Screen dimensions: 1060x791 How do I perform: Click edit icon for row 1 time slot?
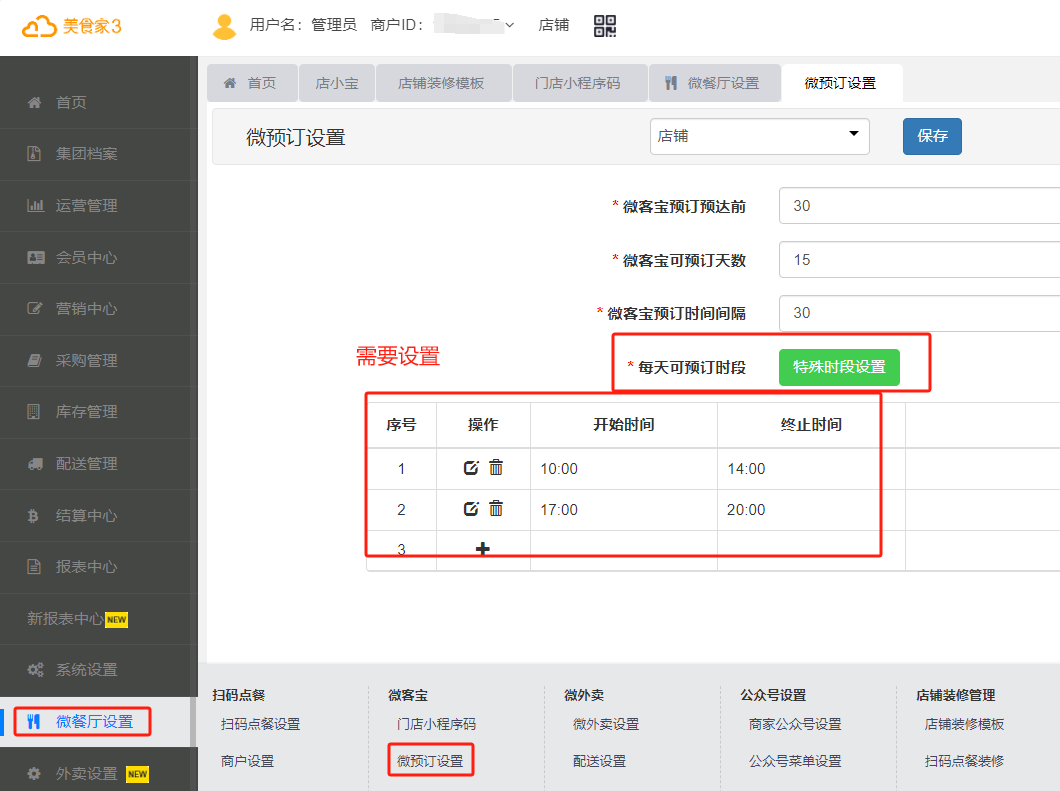(x=472, y=468)
